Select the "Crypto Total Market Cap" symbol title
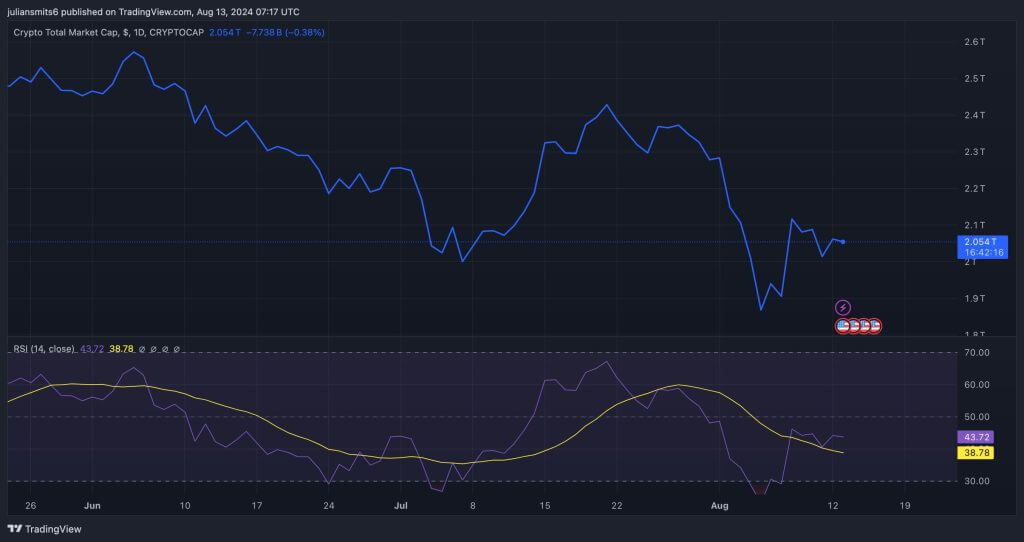The width and height of the screenshot is (1024, 542). 66,32
